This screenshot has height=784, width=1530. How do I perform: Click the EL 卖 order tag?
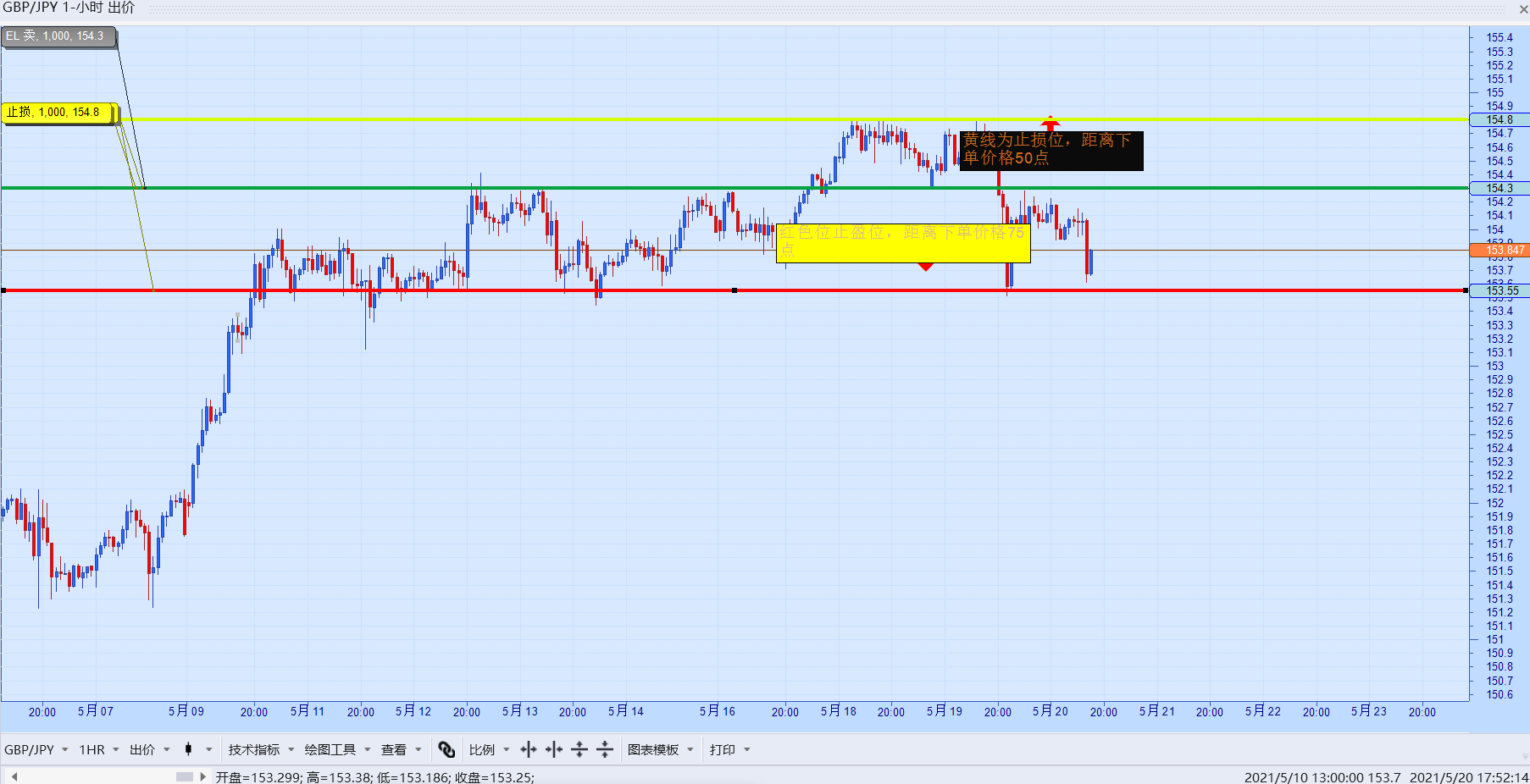click(56, 36)
